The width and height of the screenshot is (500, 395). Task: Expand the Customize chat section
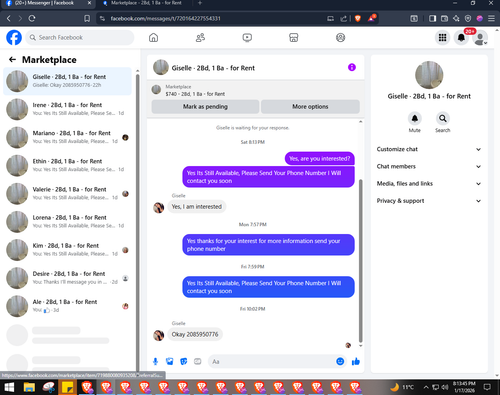coord(429,149)
